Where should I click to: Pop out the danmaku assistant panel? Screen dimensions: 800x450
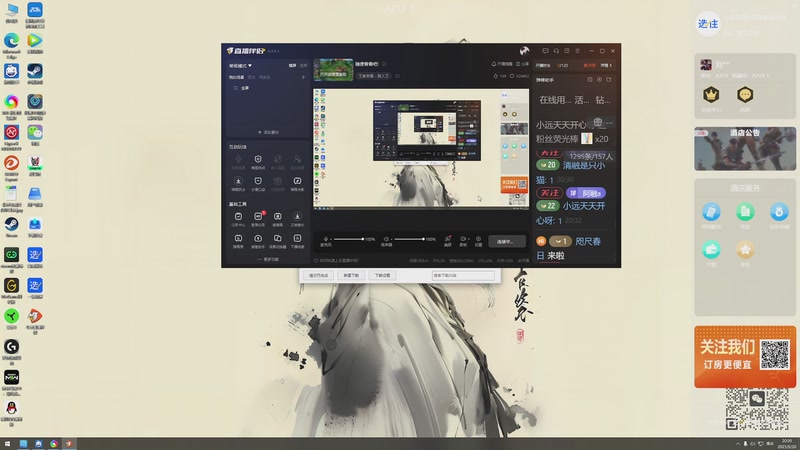(609, 80)
